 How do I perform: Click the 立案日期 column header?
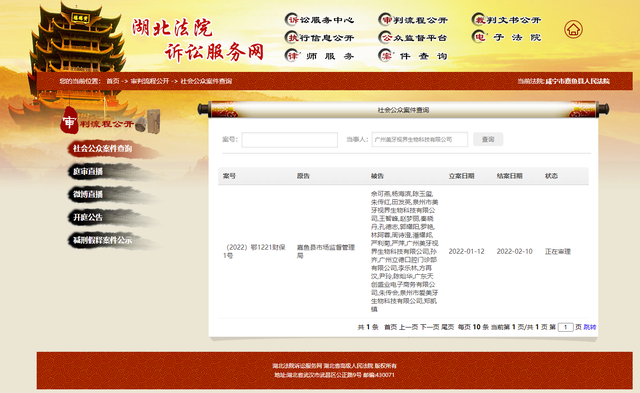pos(461,176)
